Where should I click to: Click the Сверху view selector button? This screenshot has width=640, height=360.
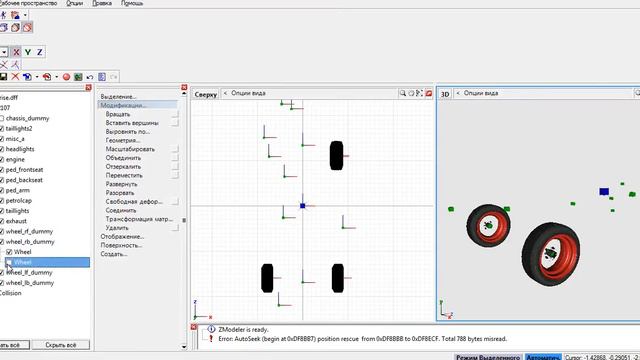(206, 94)
